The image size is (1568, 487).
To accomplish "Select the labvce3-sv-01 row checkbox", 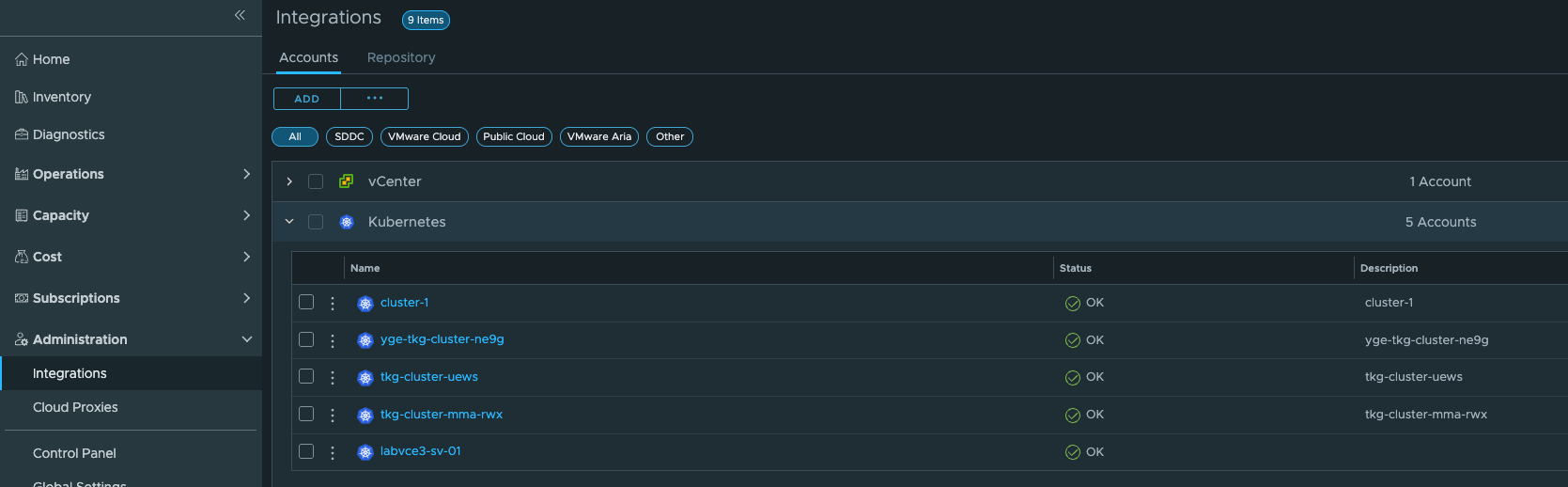I will 306,451.
